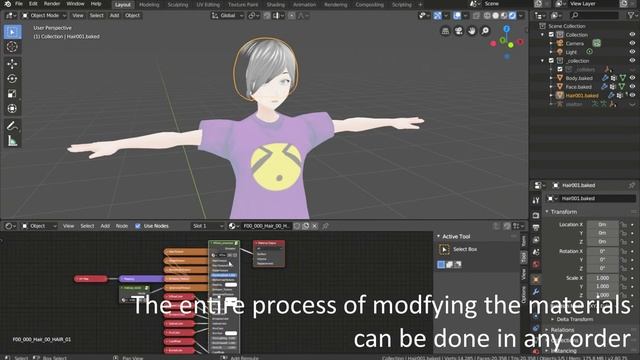Click the Scale X value field
640x360 pixels.
tap(602, 278)
